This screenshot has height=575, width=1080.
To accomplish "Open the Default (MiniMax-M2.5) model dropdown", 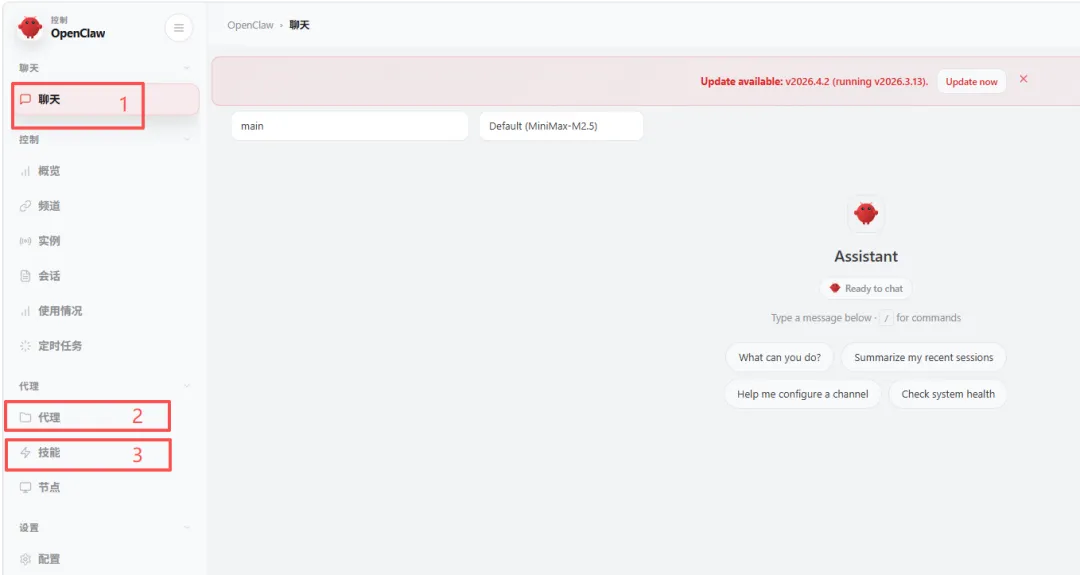I will coord(561,126).
